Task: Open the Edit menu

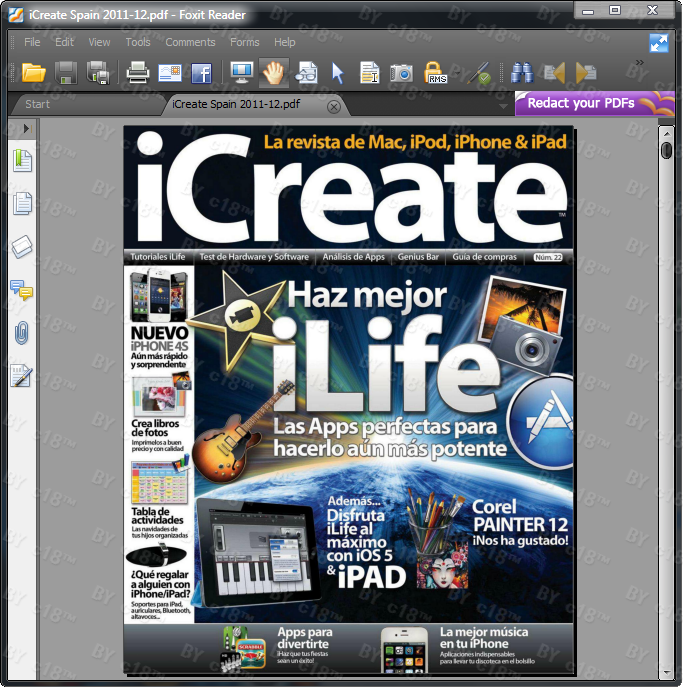Action: pos(64,42)
